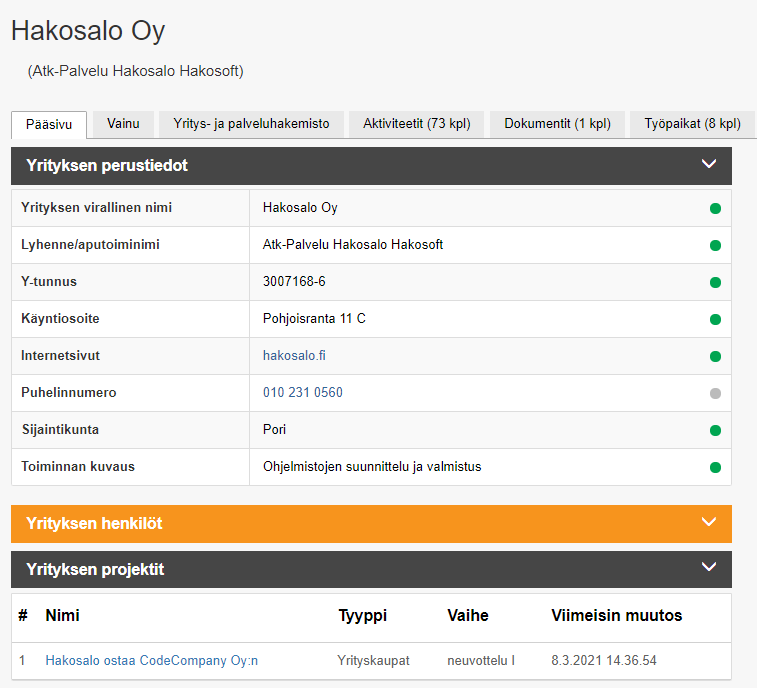The height and width of the screenshot is (688, 757).
Task: Click the Hakosalo Oy page heading
Action: (88, 31)
